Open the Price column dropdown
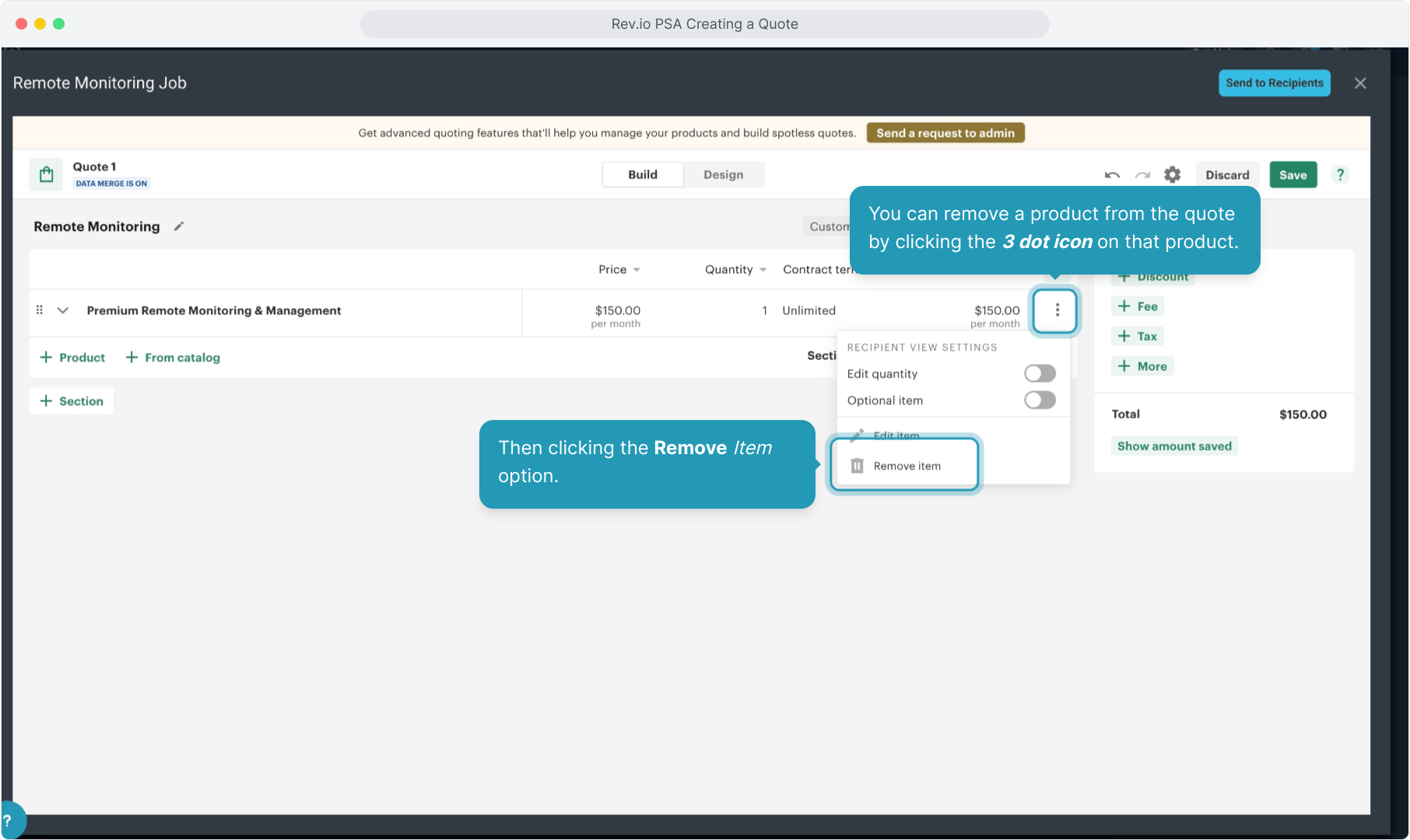 click(x=637, y=270)
